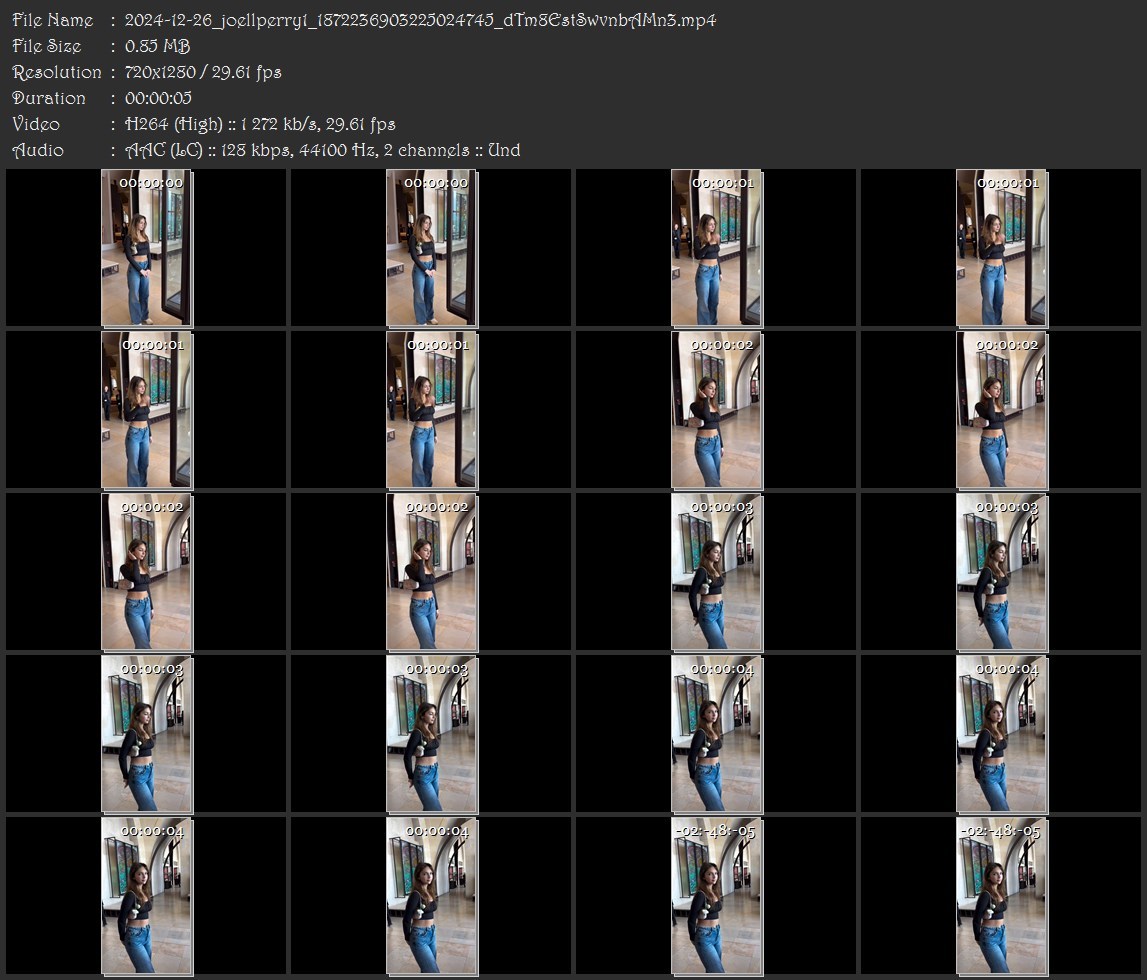Select the fourth frame stamped 00:00:03
1147x980 pixels.
(432, 734)
